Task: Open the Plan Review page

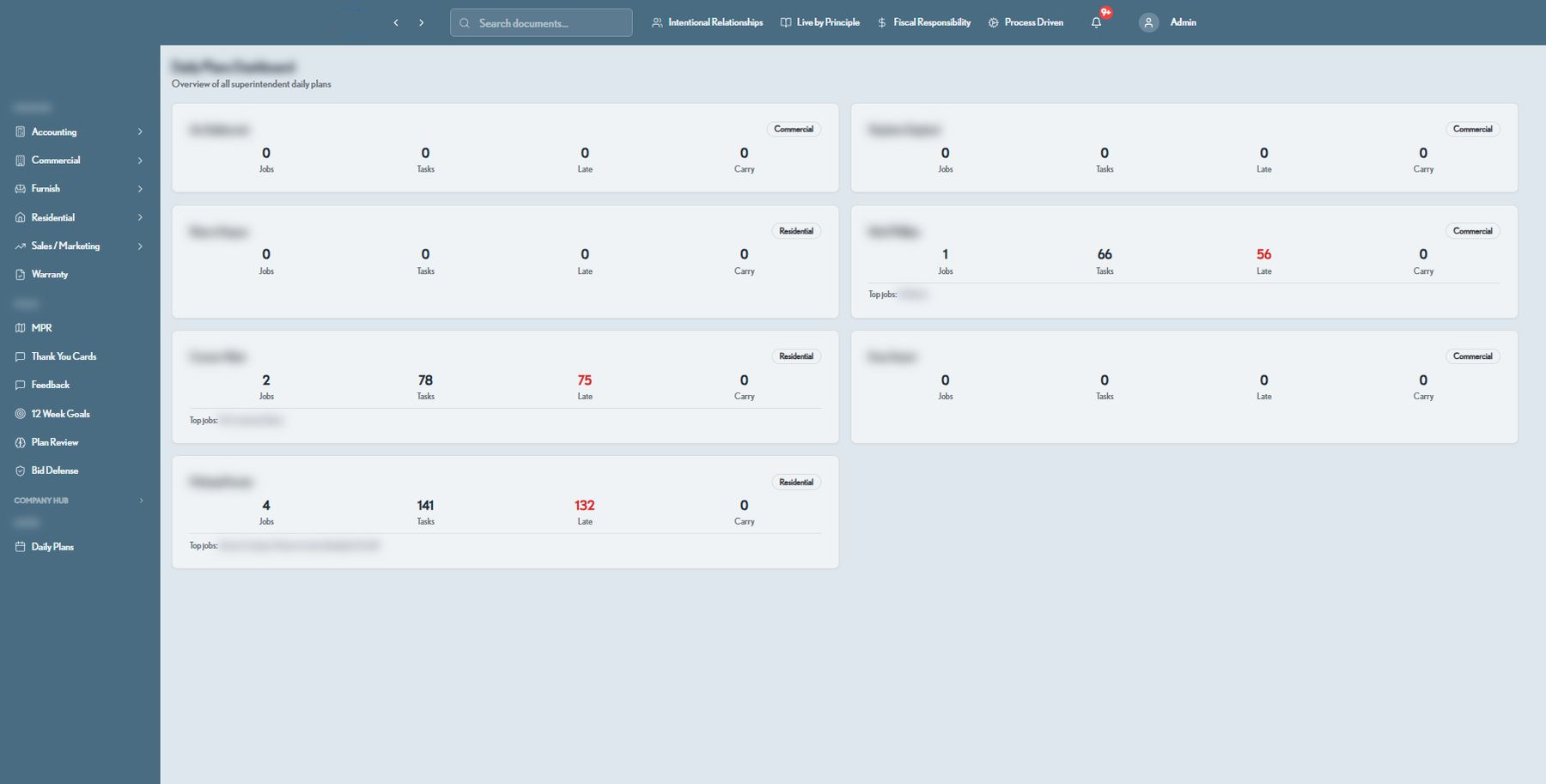Action: click(80, 442)
